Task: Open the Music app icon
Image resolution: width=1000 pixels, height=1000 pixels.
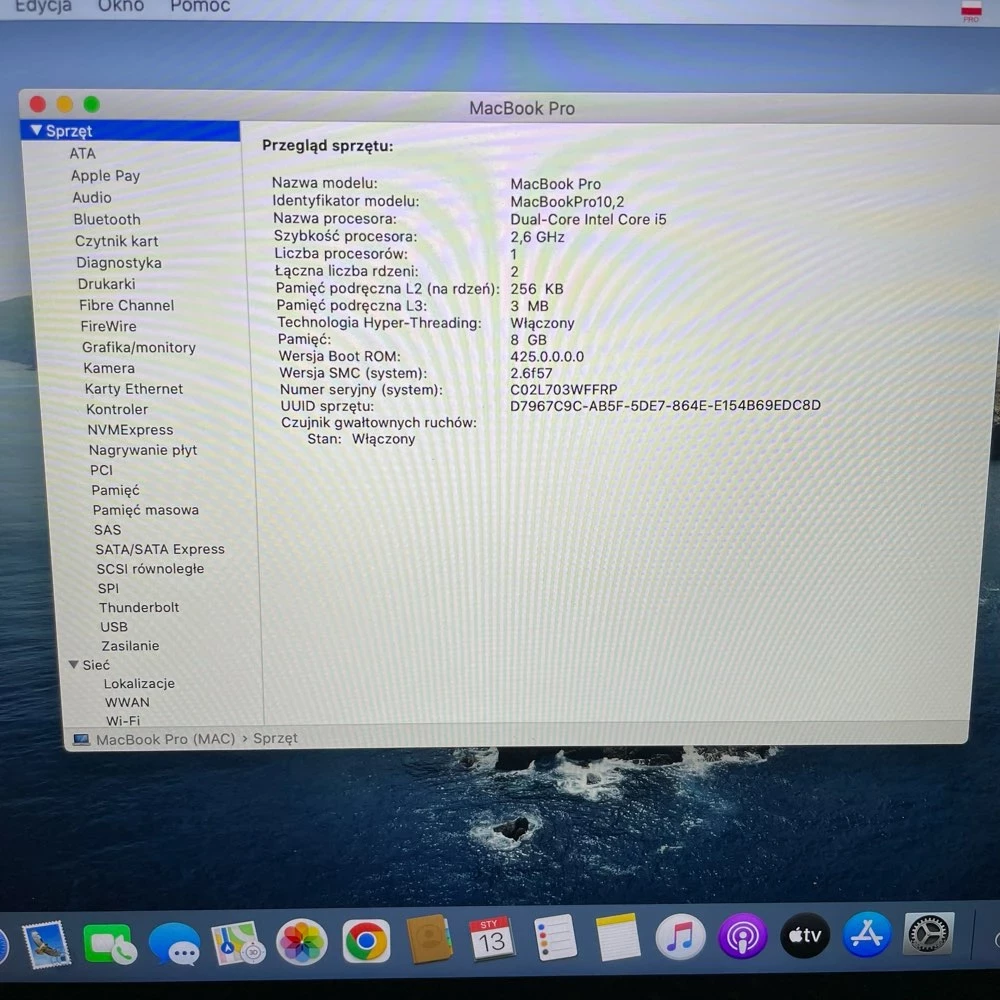Action: point(680,938)
